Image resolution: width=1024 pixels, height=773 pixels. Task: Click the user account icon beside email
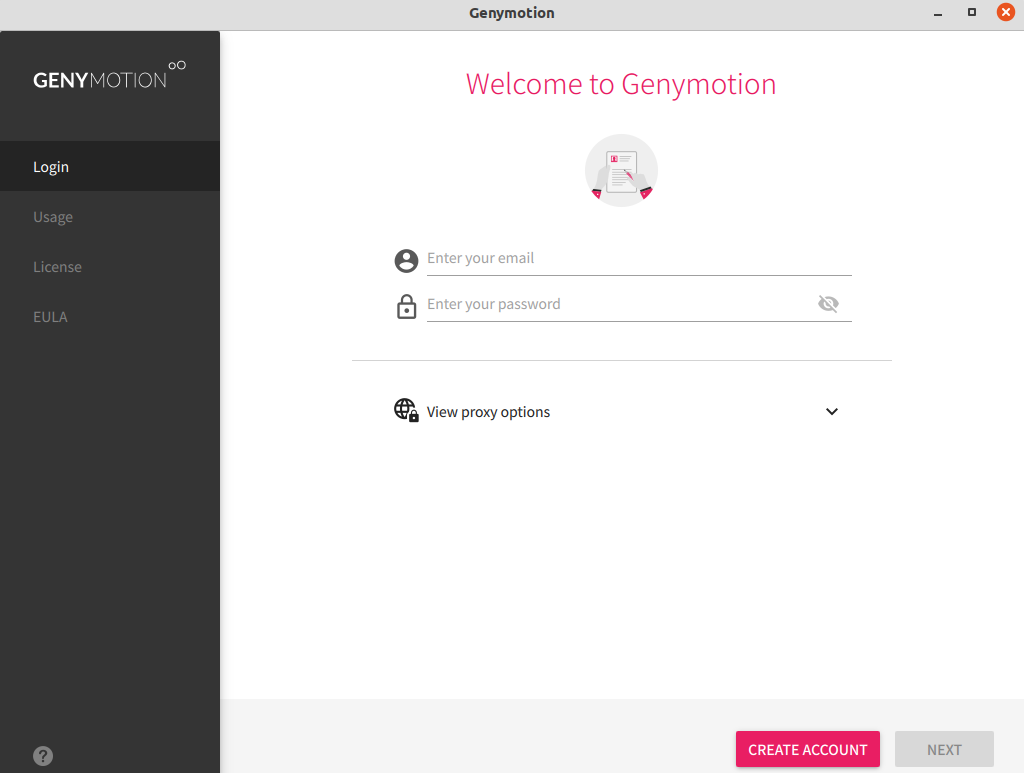[x=406, y=260]
